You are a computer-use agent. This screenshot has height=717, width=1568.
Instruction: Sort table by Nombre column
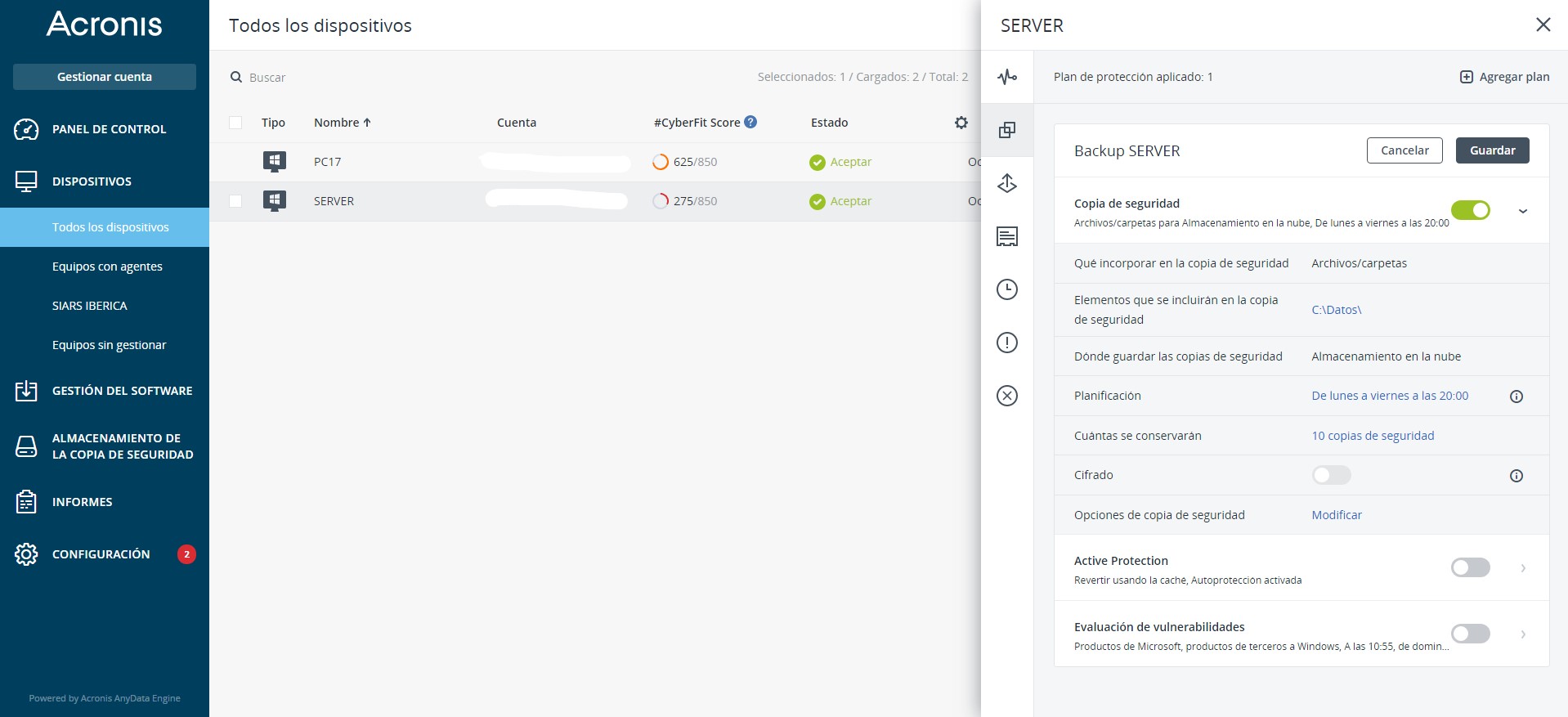pos(343,123)
